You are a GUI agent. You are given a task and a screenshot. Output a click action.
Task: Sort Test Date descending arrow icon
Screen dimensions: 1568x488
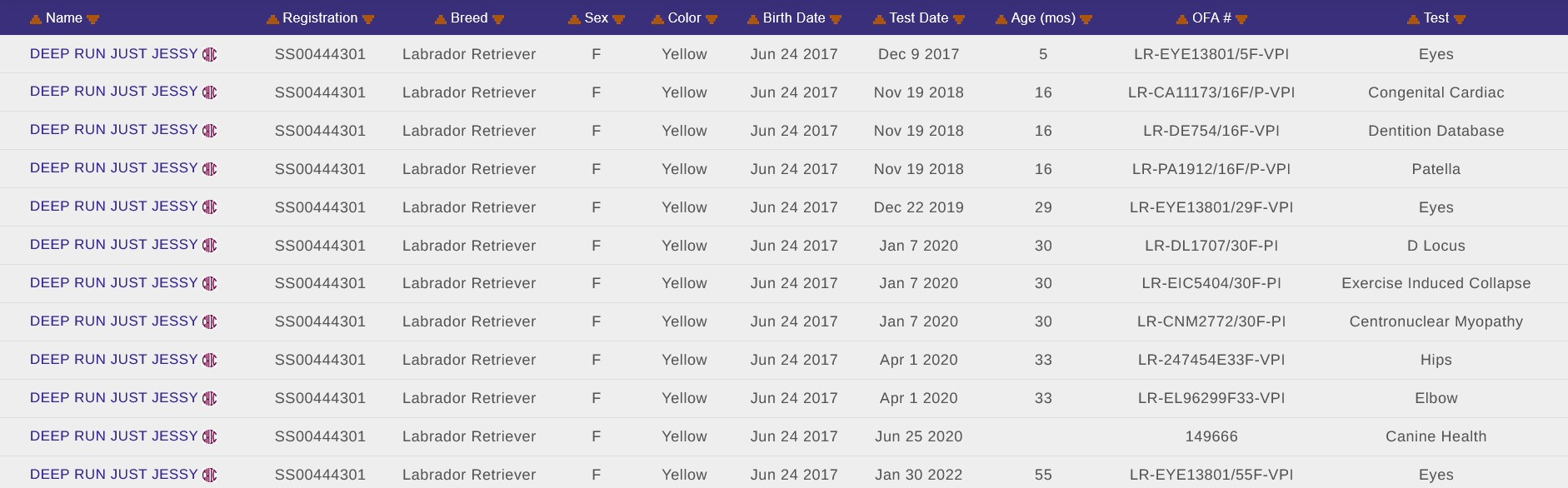tap(959, 19)
